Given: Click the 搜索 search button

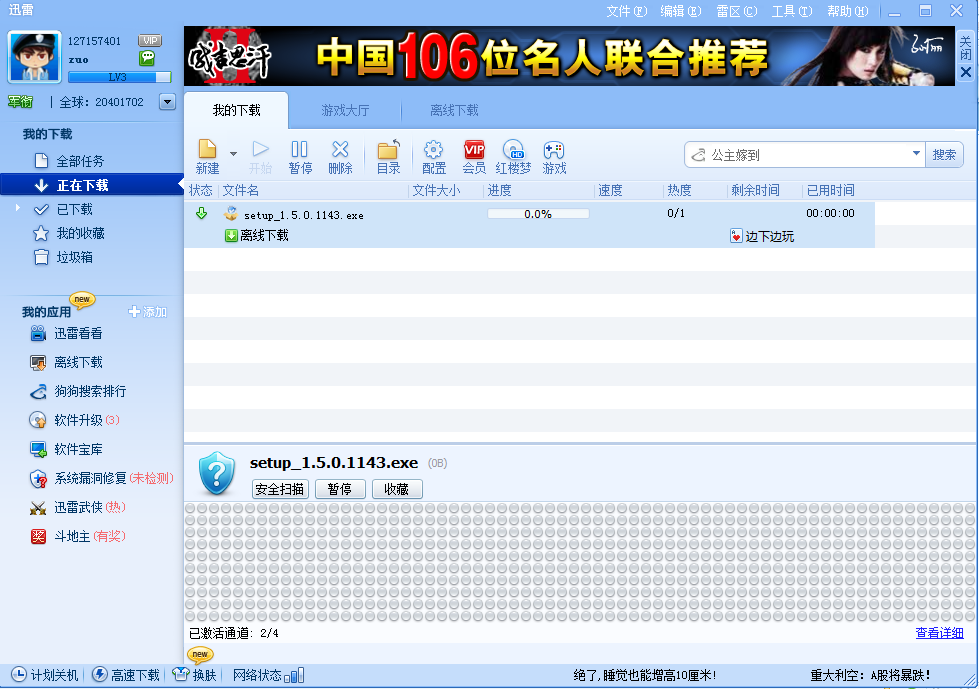Looking at the screenshot, I should tap(944, 155).
